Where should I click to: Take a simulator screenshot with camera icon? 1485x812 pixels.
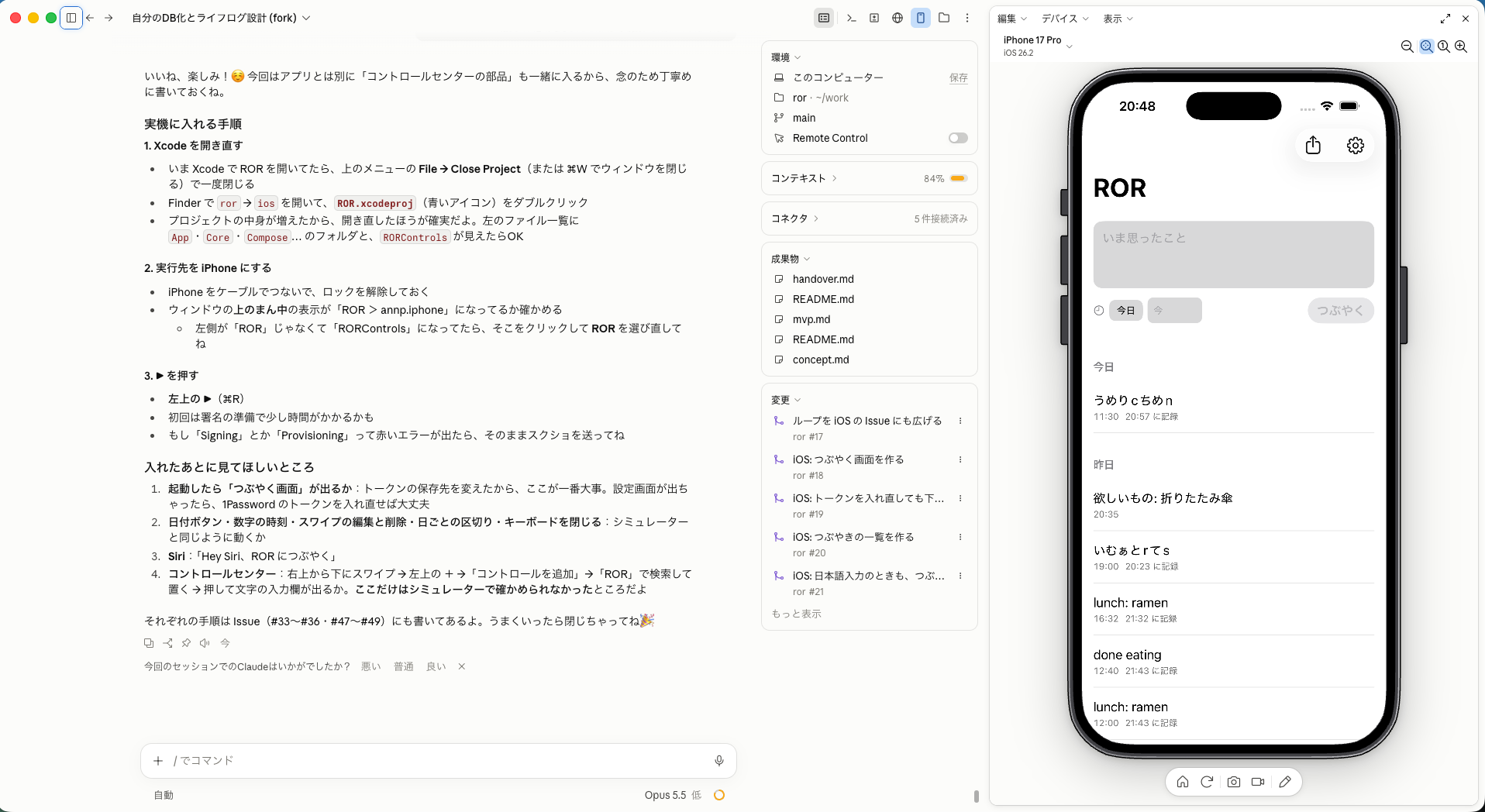point(1234,782)
